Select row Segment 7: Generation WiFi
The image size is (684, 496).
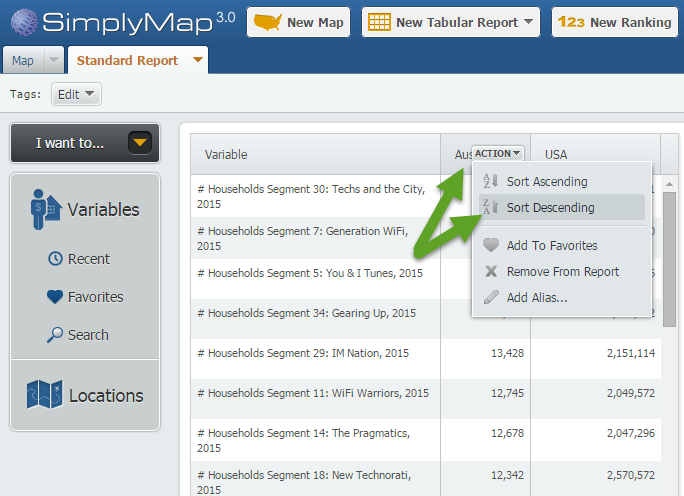pyautogui.click(x=315, y=238)
